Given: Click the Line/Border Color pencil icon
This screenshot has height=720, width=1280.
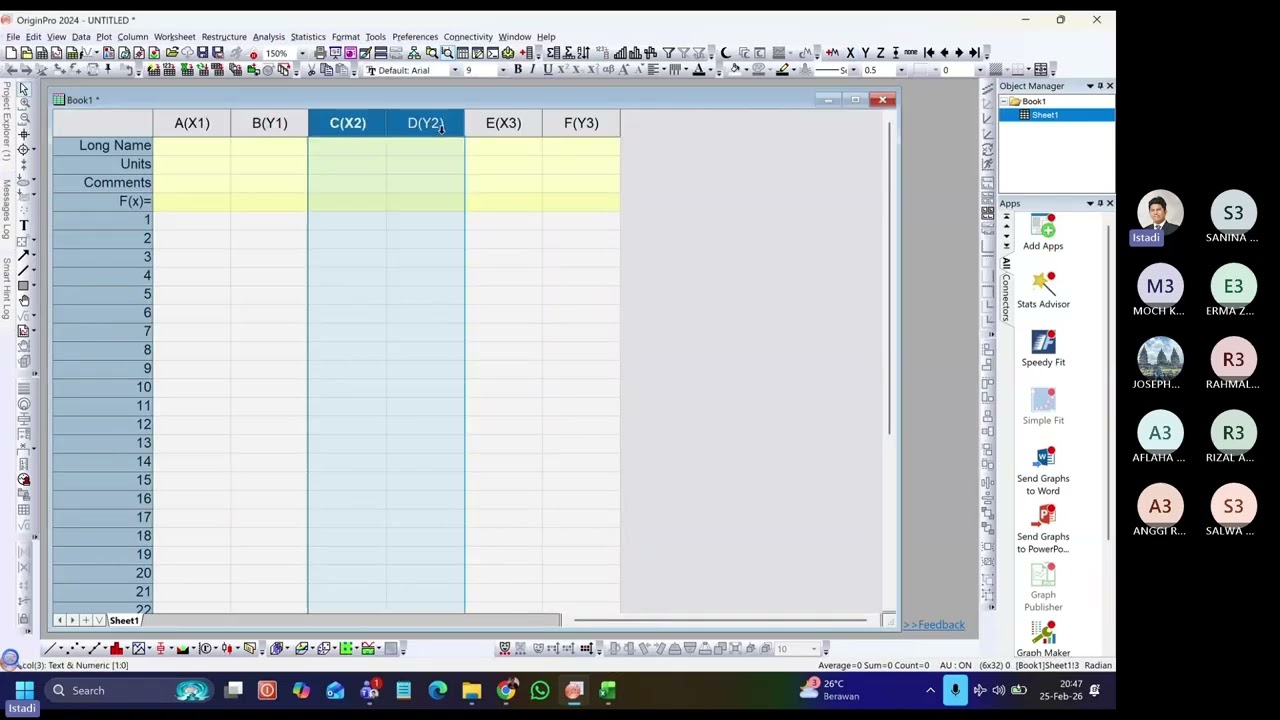Looking at the screenshot, I should [x=783, y=70].
